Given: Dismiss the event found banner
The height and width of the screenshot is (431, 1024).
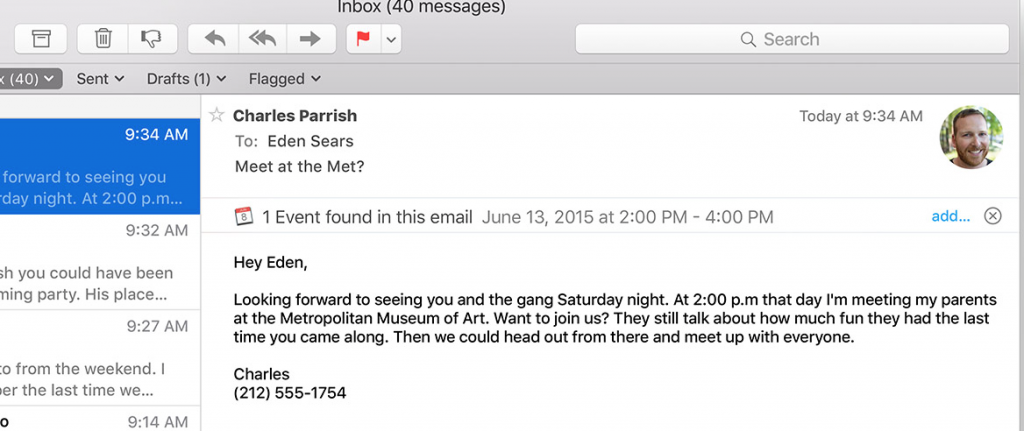Looking at the screenshot, I should pos(993,216).
